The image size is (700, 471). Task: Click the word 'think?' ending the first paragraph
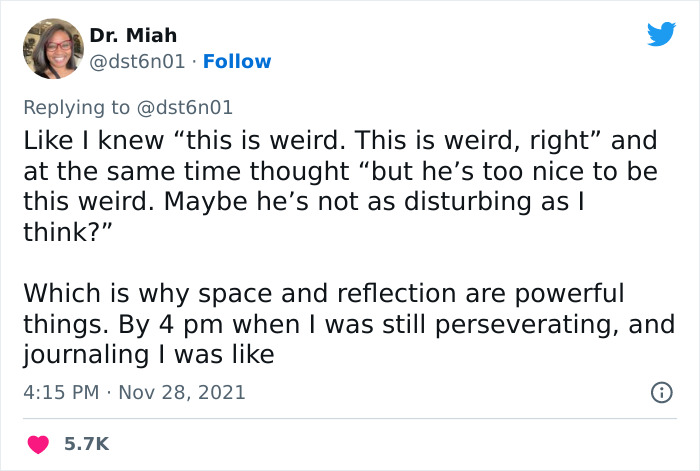pyautogui.click(x=58, y=231)
